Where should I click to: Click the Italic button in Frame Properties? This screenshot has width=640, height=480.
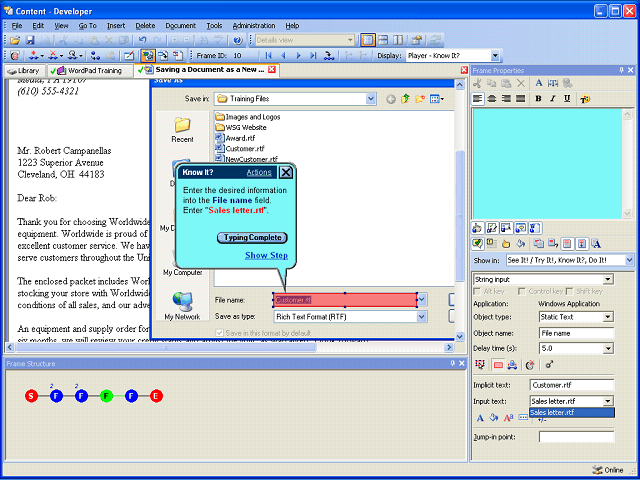(553, 99)
